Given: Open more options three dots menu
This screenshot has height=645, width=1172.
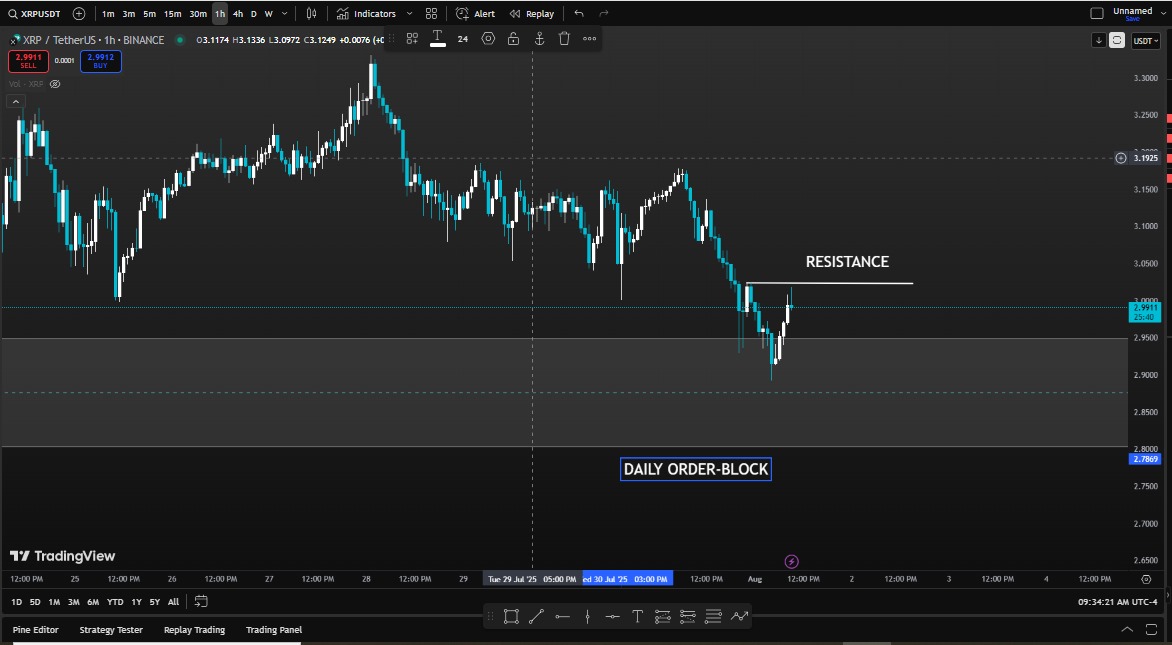Looking at the screenshot, I should tap(590, 38).
